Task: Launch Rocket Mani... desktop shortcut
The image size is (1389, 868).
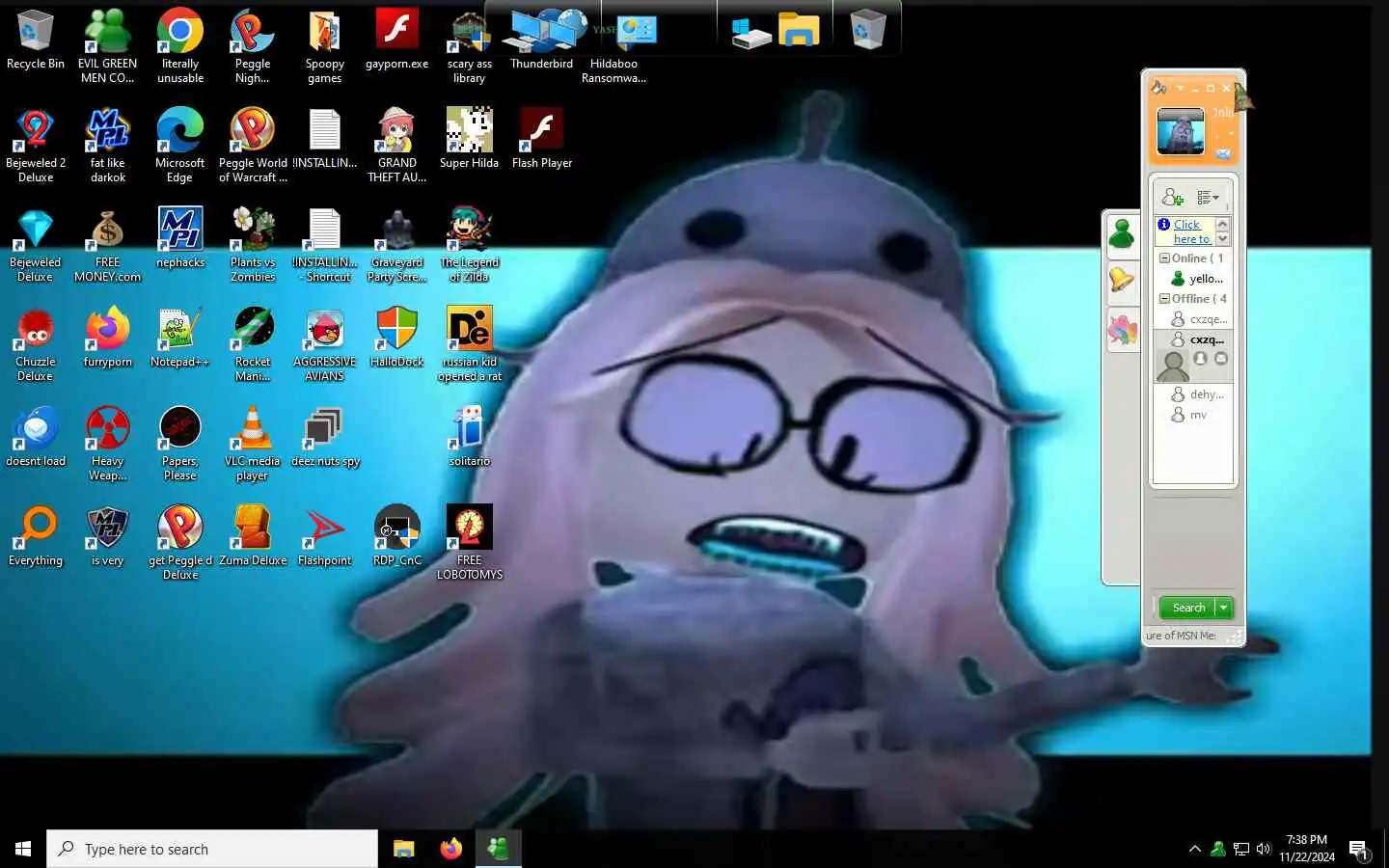Action: (253, 344)
